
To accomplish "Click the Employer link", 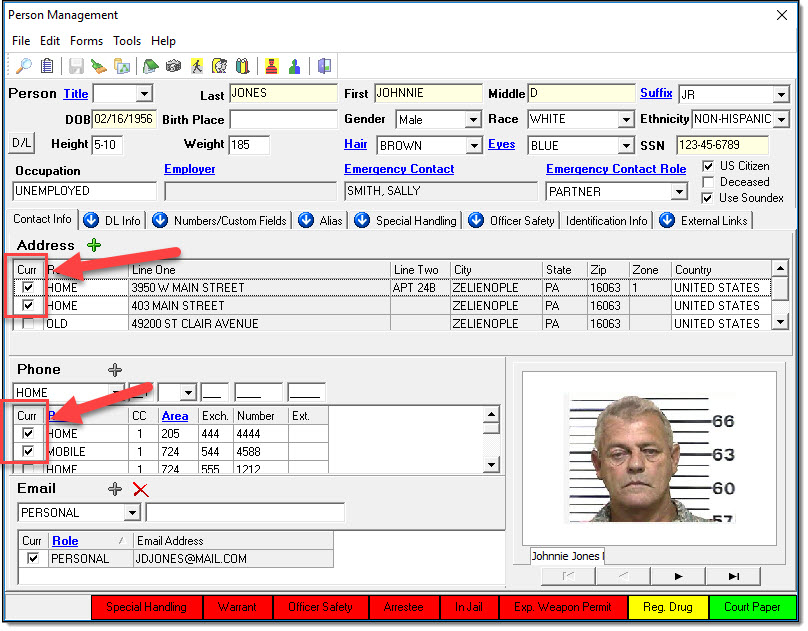I will [x=190, y=170].
